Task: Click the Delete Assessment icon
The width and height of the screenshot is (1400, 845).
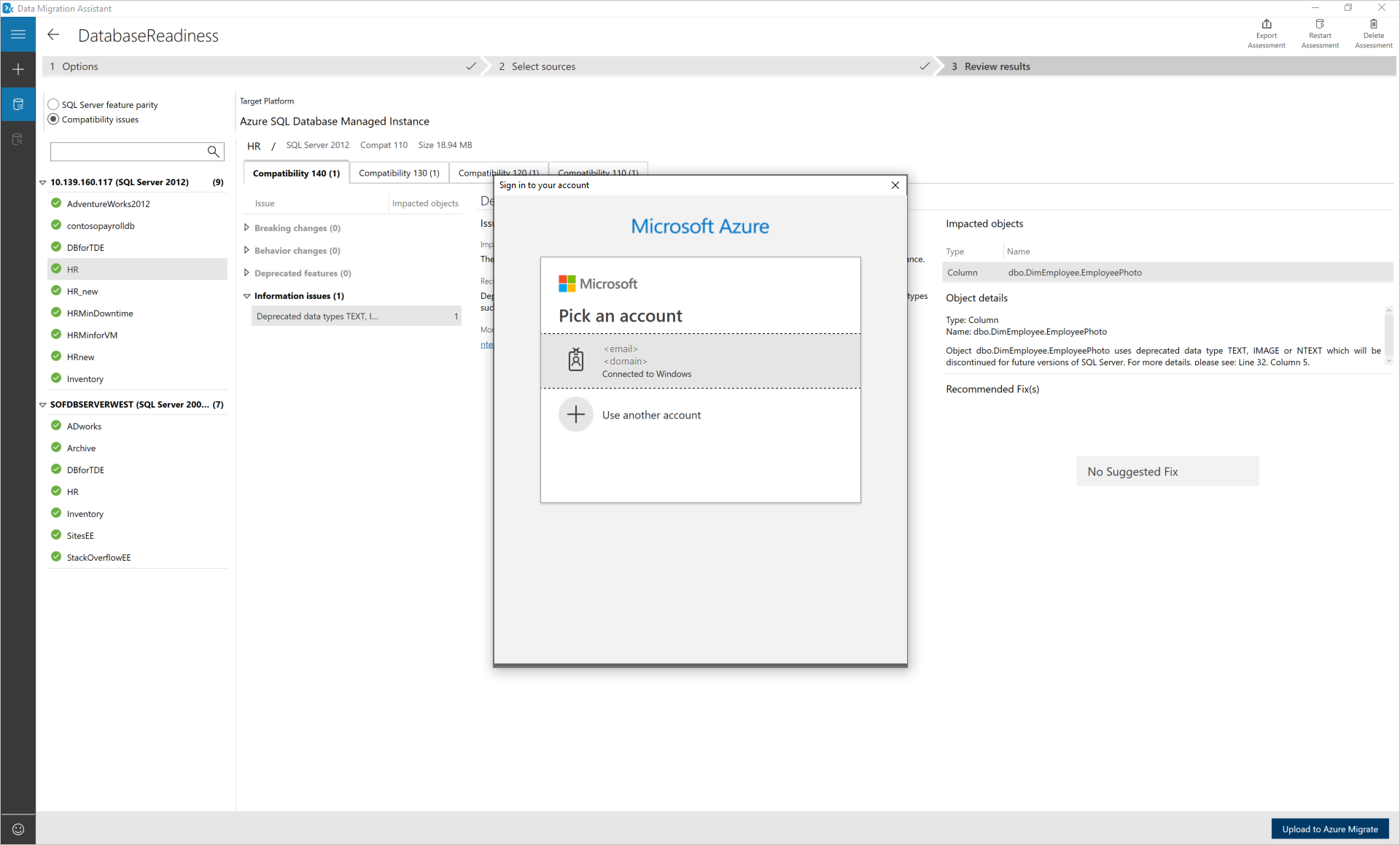Action: (1374, 25)
